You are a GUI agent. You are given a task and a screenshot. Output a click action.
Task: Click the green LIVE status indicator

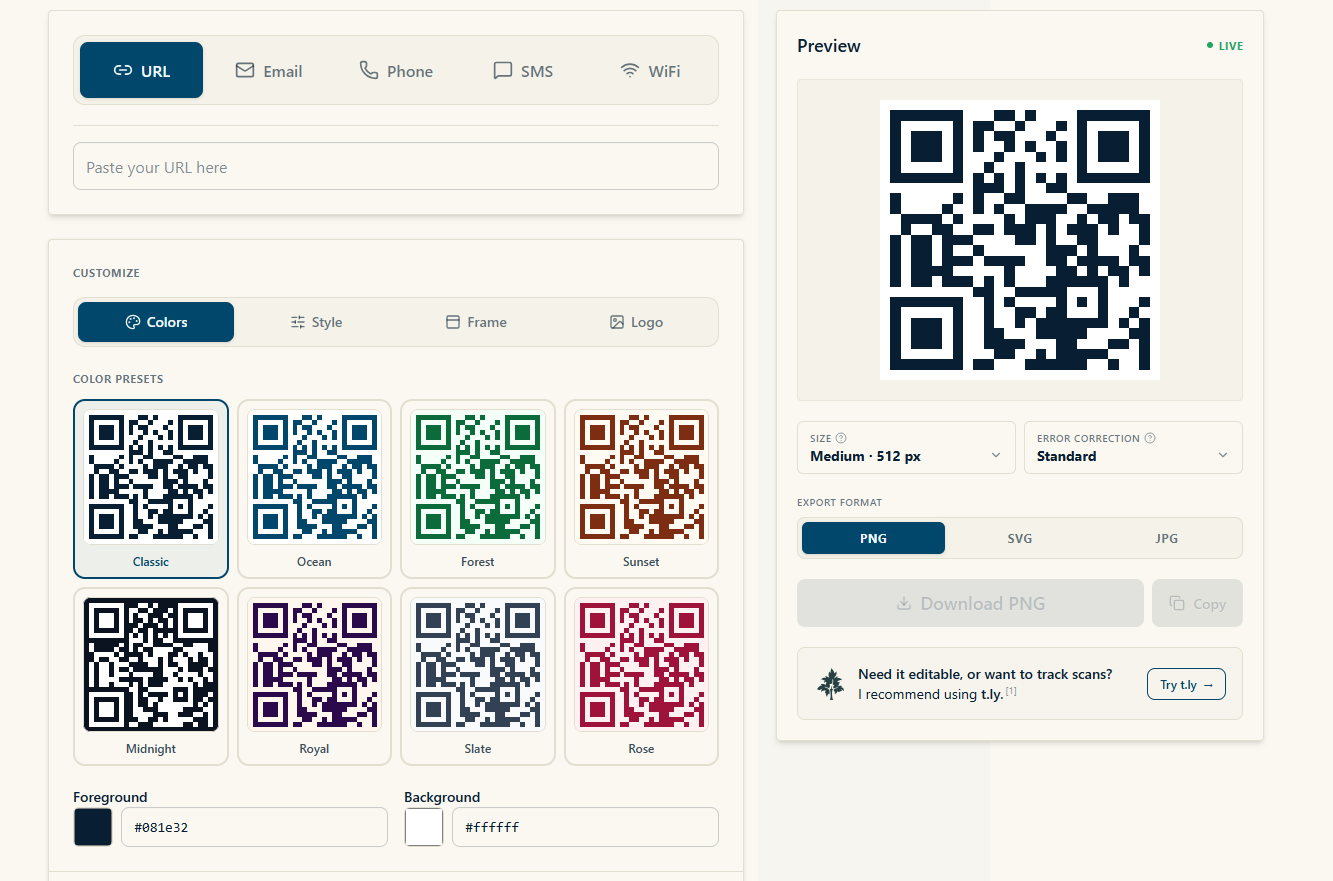click(x=1225, y=46)
